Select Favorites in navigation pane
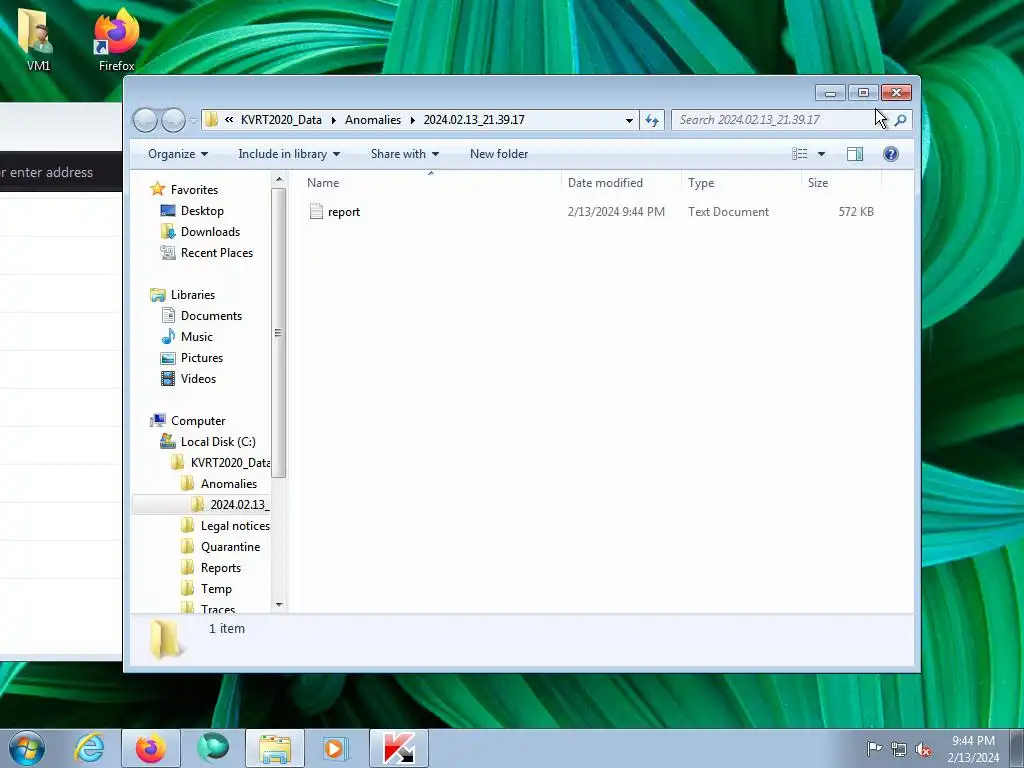Screen dimensions: 1024x768 click(x=194, y=190)
